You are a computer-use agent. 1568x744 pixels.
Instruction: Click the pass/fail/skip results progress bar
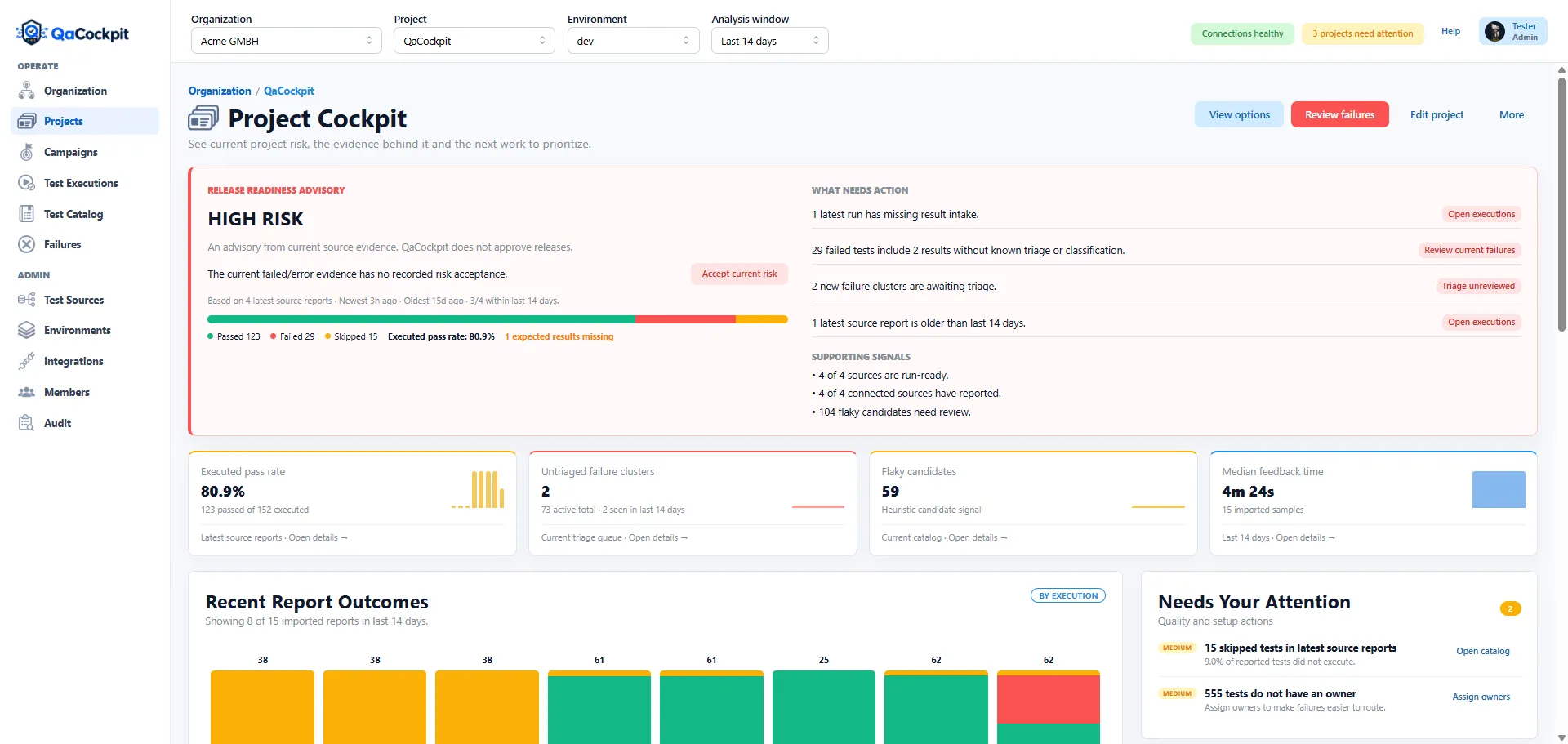click(497, 319)
